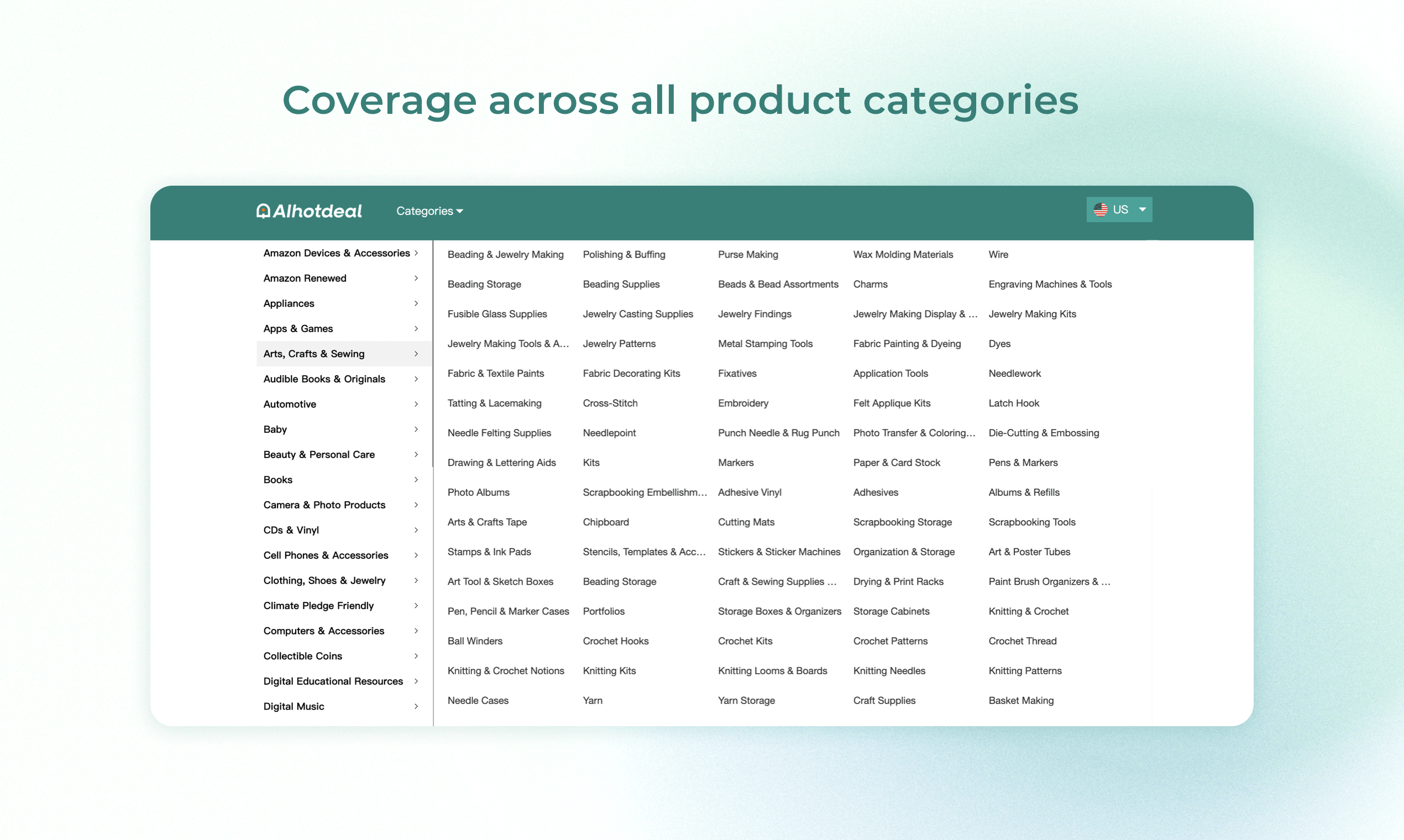This screenshot has height=840, width=1404.
Task: Expand chevron next to Collectible Coins
Action: pos(416,656)
